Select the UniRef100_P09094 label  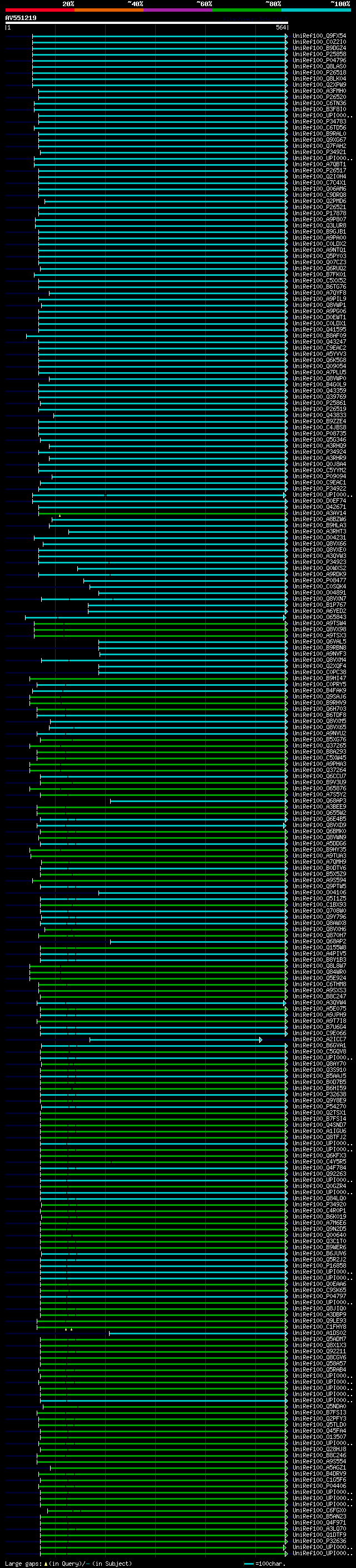pyautogui.click(x=319, y=477)
